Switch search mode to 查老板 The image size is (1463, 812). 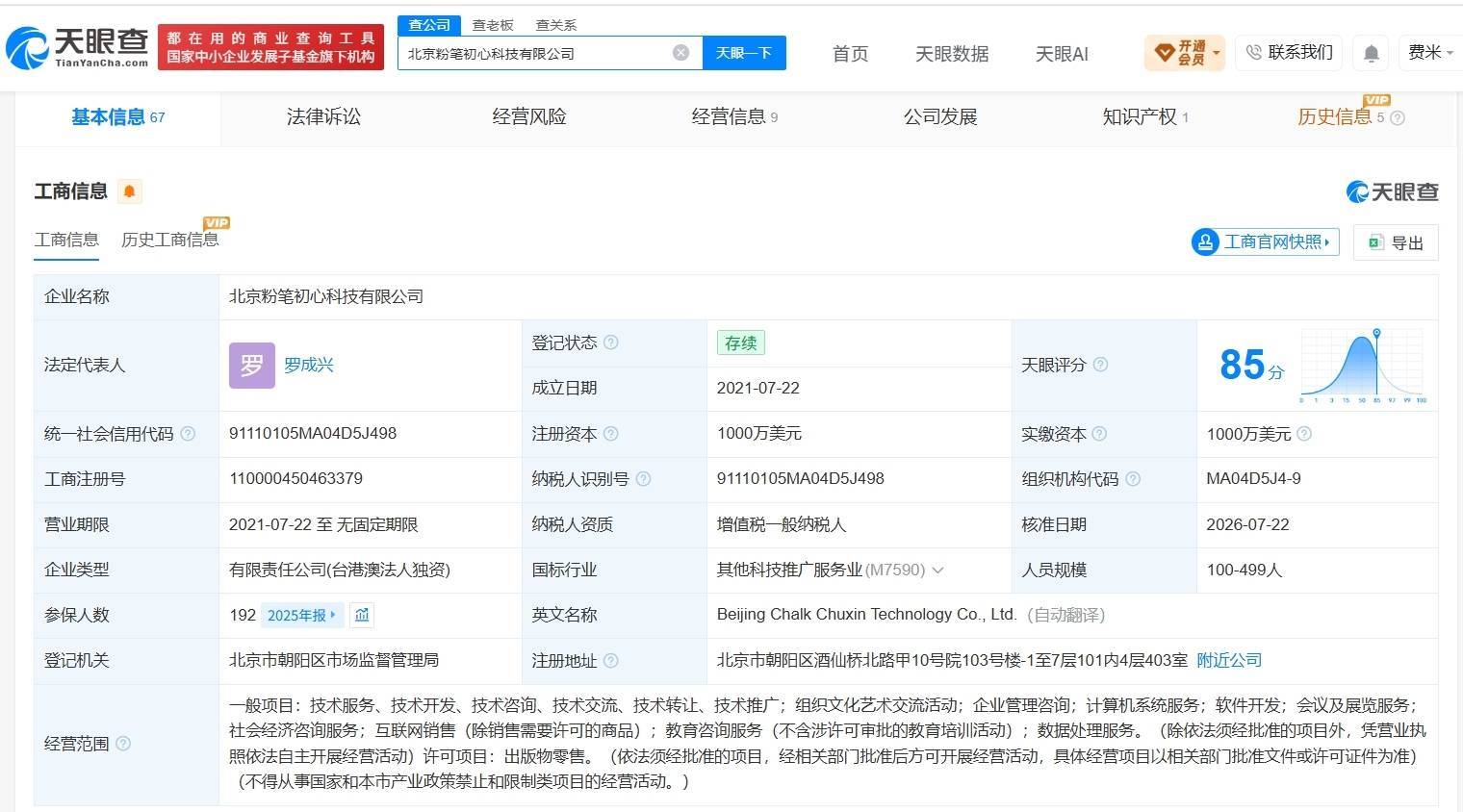[493, 25]
